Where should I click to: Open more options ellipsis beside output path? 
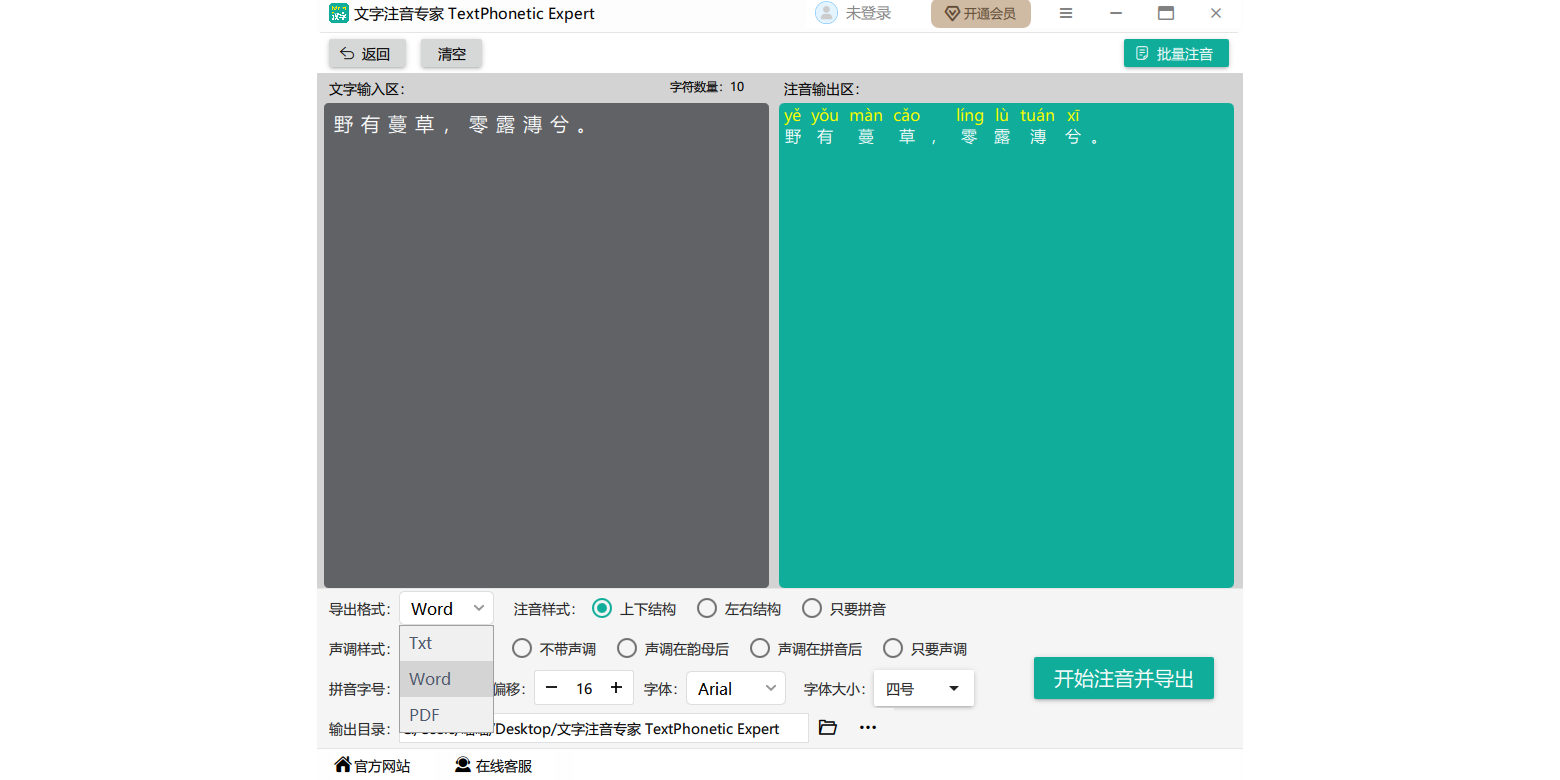(x=868, y=727)
